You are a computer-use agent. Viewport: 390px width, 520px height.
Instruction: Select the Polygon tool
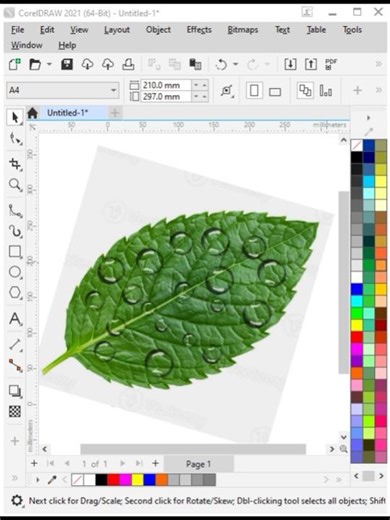click(15, 292)
